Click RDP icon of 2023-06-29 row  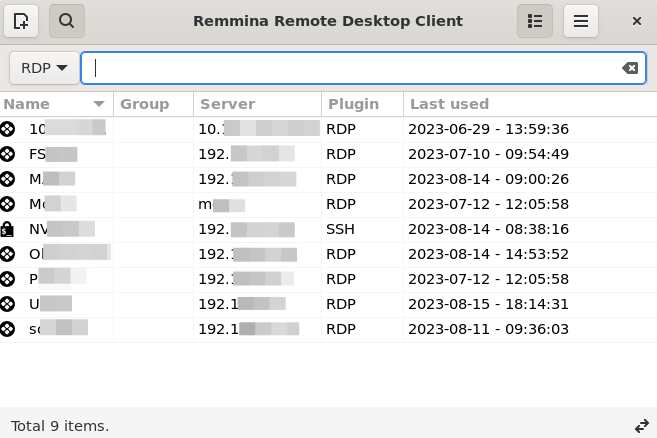8,129
